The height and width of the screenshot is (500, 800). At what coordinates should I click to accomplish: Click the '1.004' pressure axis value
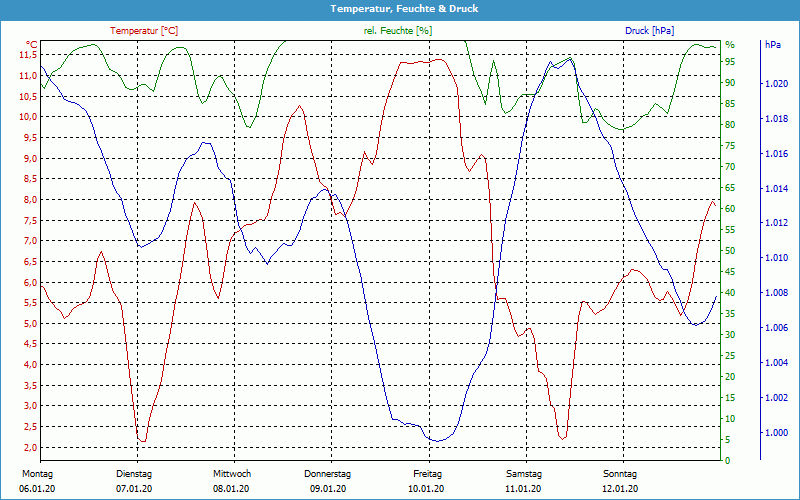pyautogui.click(x=777, y=363)
